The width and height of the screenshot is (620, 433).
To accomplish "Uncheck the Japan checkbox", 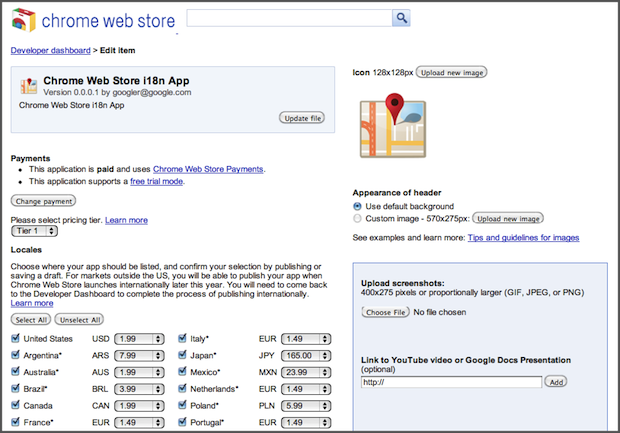I will click(182, 355).
